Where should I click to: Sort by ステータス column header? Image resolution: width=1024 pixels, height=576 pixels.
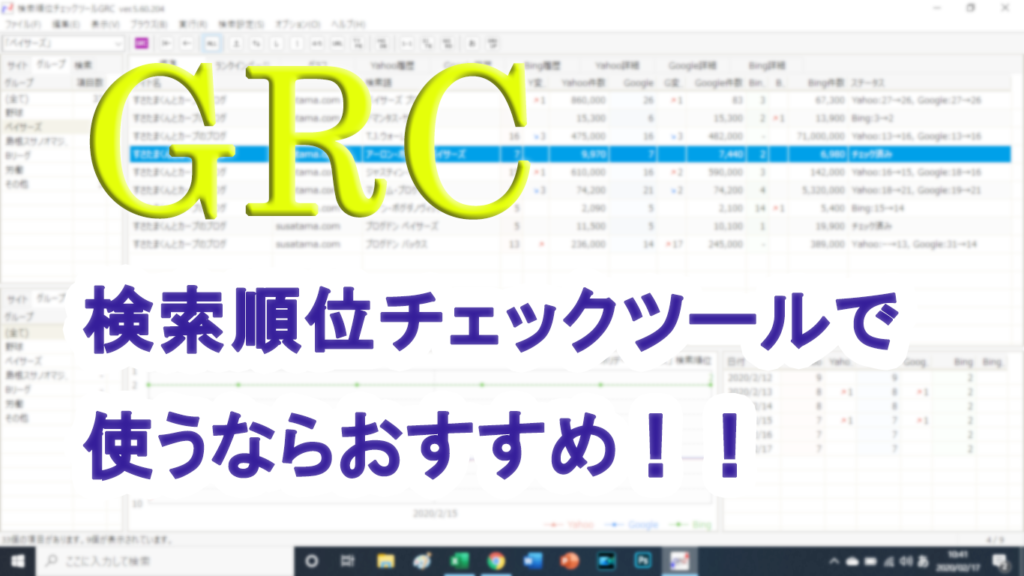[867, 83]
